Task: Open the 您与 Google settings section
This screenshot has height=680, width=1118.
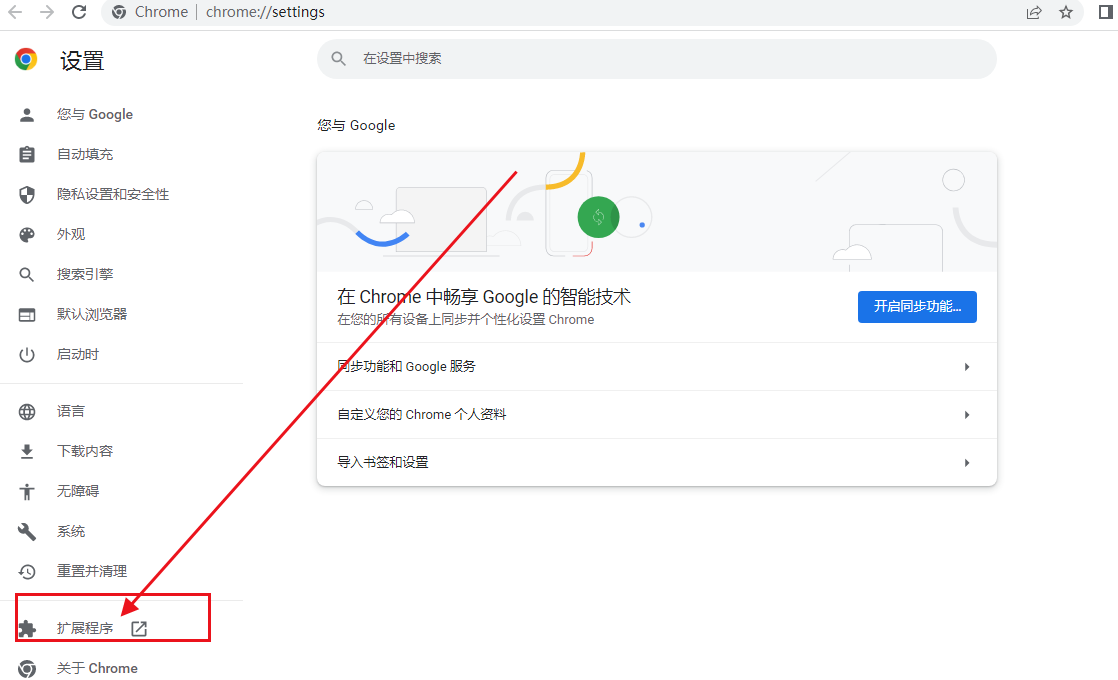Action: point(95,114)
